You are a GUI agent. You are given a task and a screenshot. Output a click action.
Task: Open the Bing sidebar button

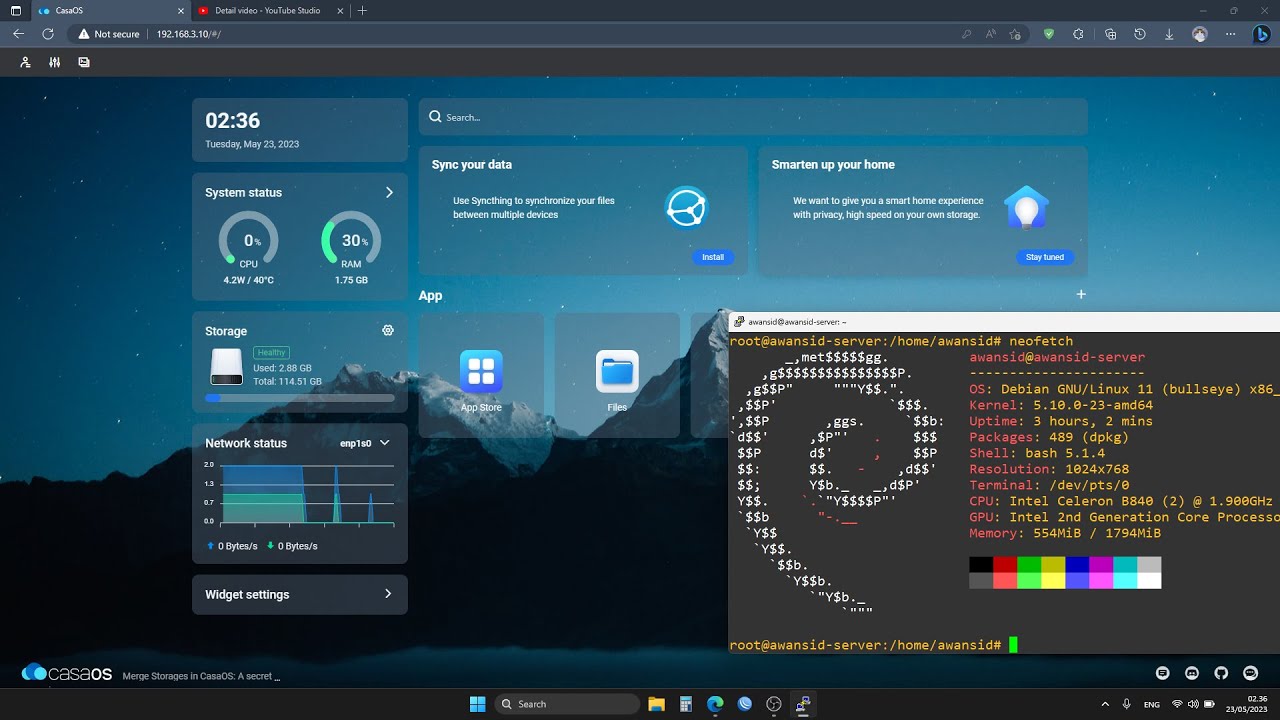[1262, 34]
